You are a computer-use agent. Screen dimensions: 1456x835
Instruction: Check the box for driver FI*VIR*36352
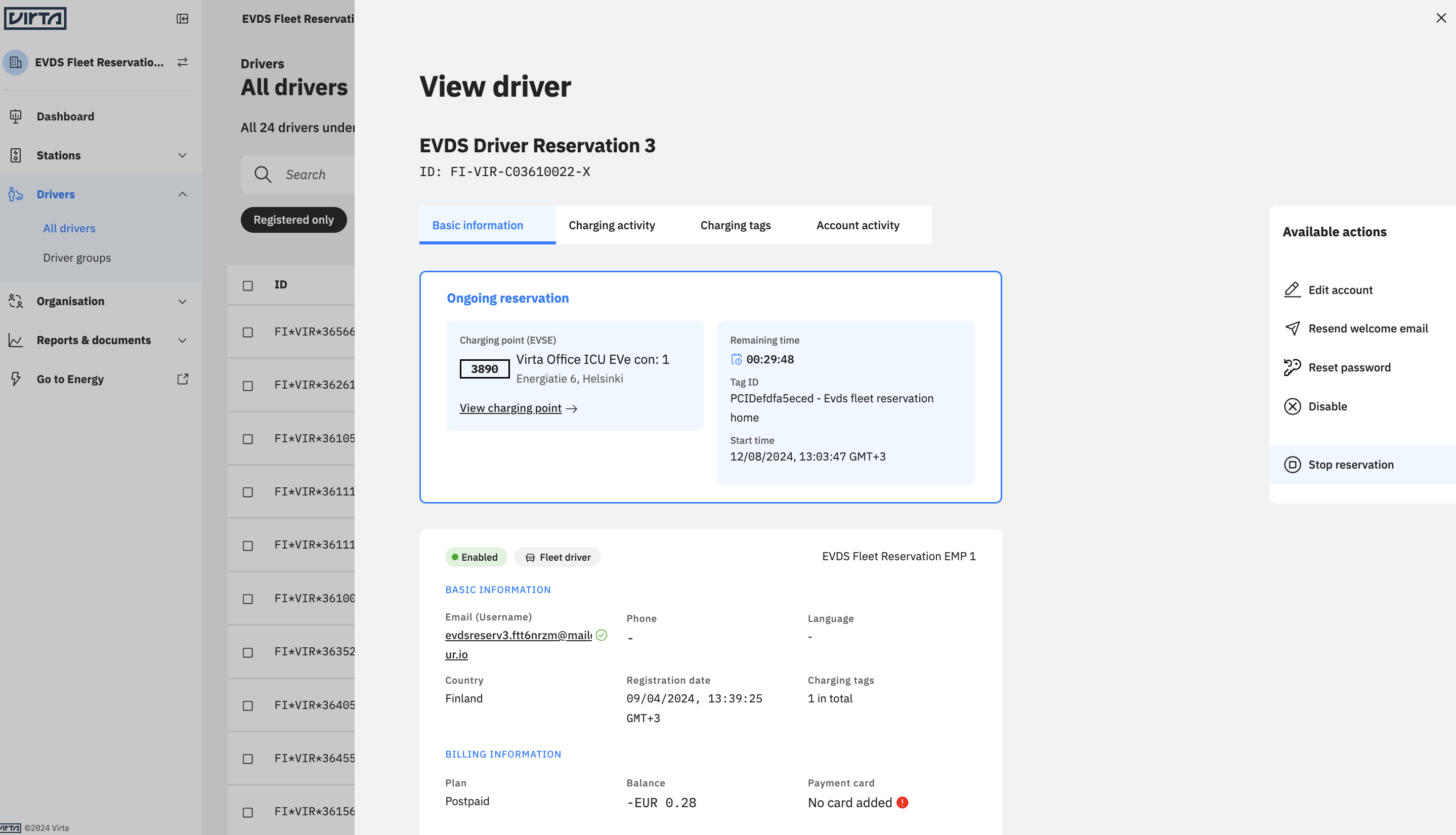pyautogui.click(x=247, y=652)
